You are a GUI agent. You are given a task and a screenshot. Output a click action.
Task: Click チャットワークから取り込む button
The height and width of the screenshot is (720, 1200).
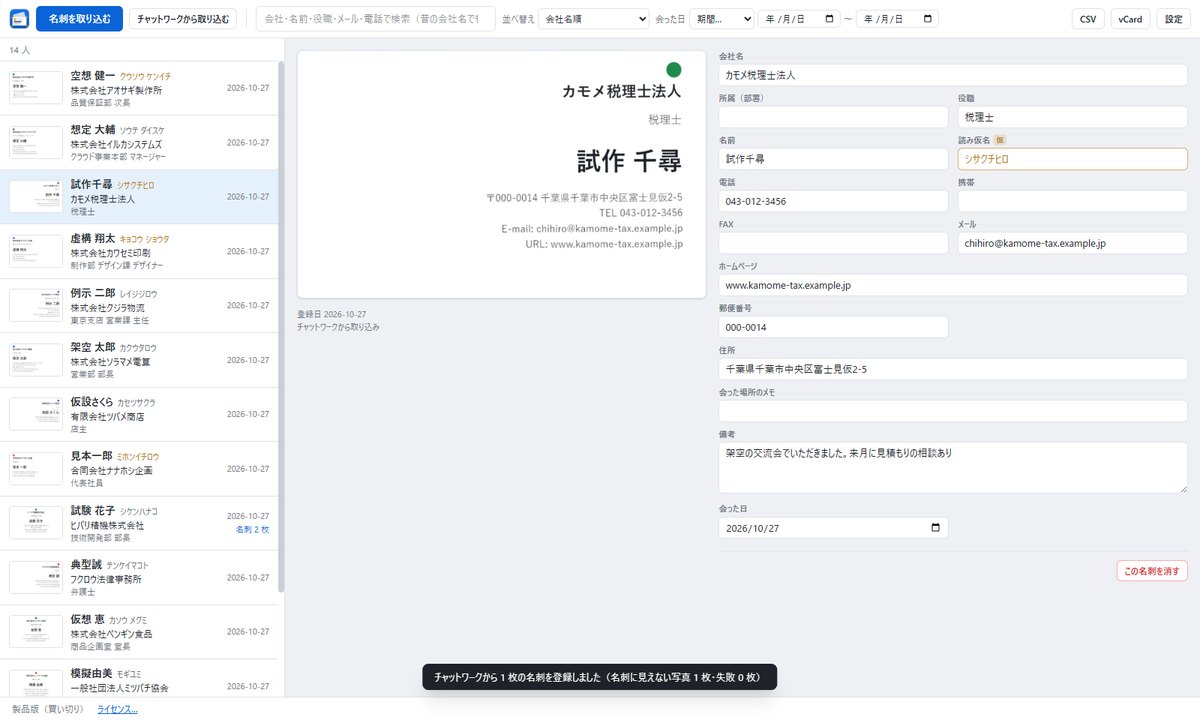[183, 19]
